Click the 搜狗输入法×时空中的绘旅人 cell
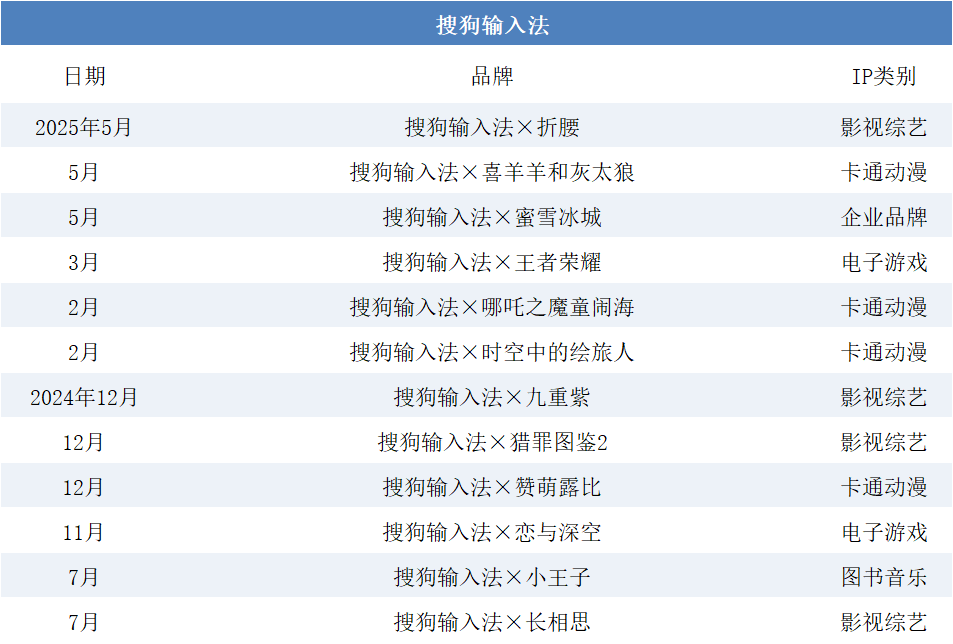 [x=492, y=352]
